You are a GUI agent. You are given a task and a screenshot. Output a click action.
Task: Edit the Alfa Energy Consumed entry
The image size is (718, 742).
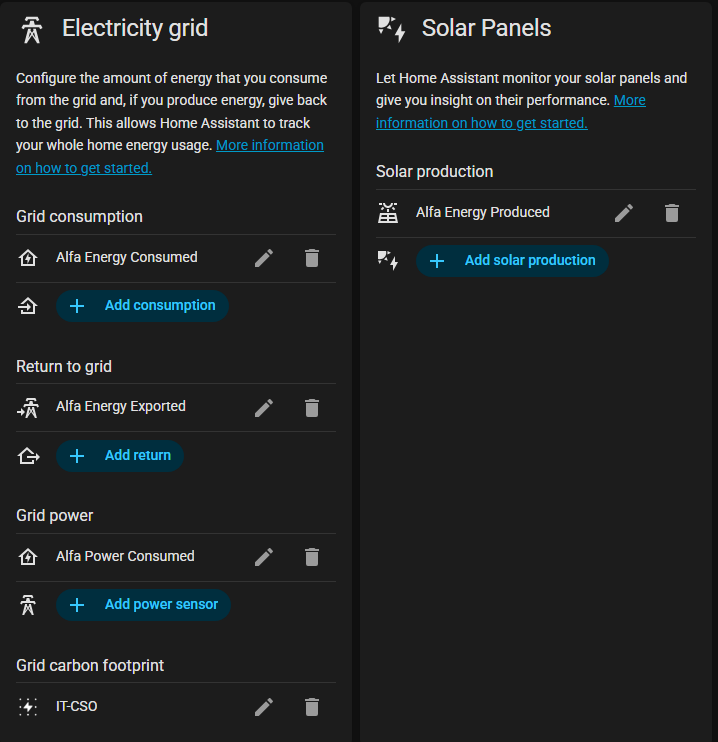point(264,258)
